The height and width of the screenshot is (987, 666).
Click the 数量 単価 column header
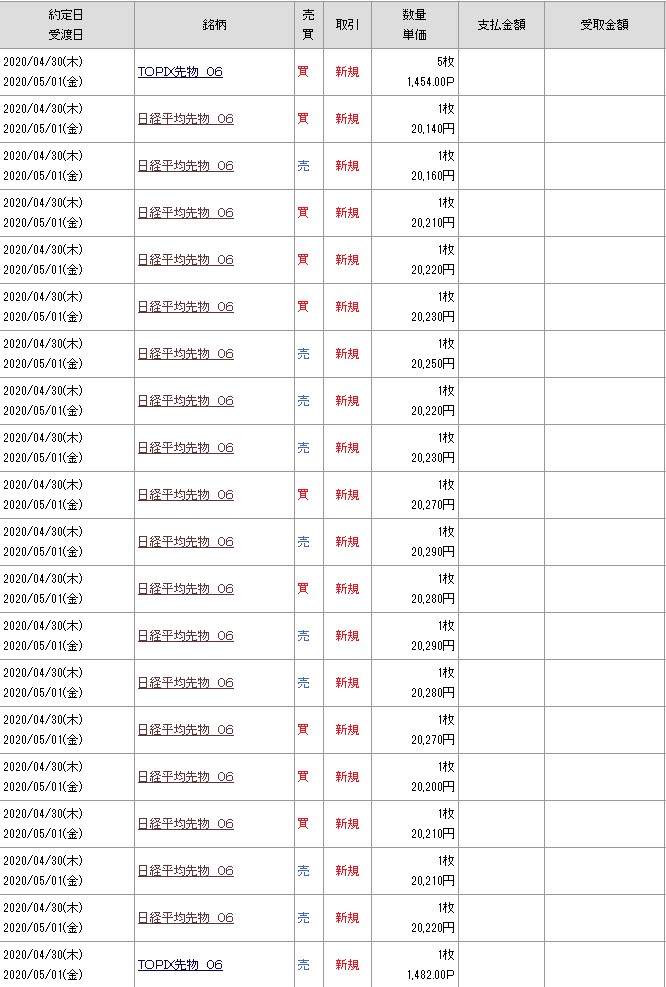(x=414, y=24)
